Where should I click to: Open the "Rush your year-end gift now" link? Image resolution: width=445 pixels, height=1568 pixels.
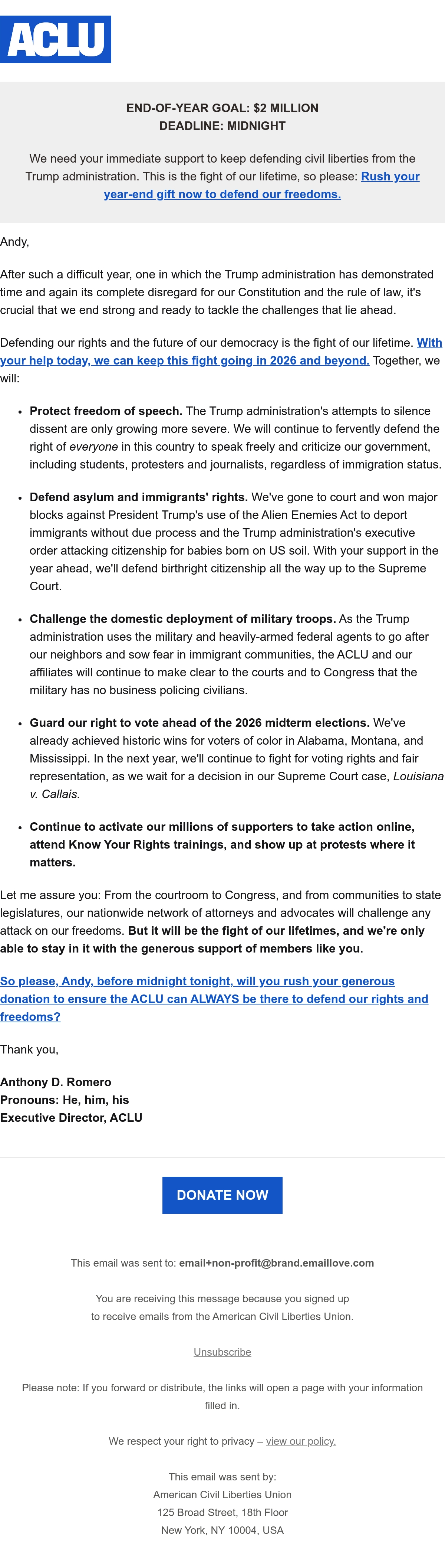coord(261,185)
